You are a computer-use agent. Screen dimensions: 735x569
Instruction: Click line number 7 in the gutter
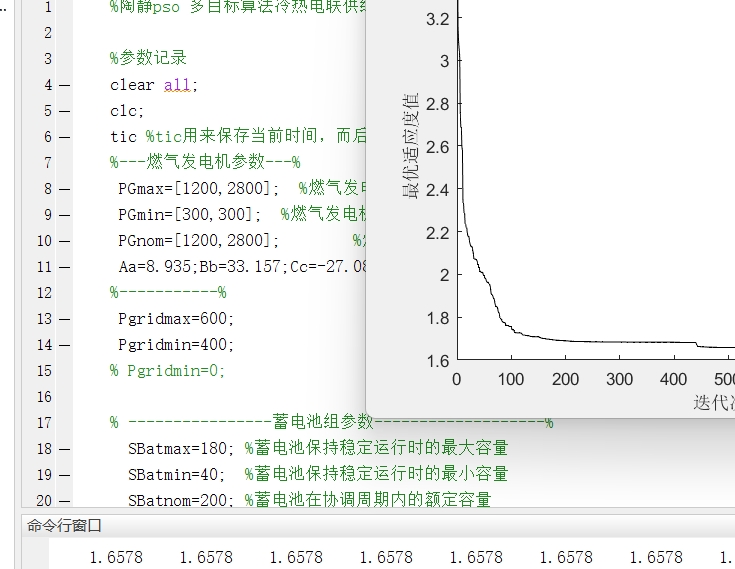(48, 163)
